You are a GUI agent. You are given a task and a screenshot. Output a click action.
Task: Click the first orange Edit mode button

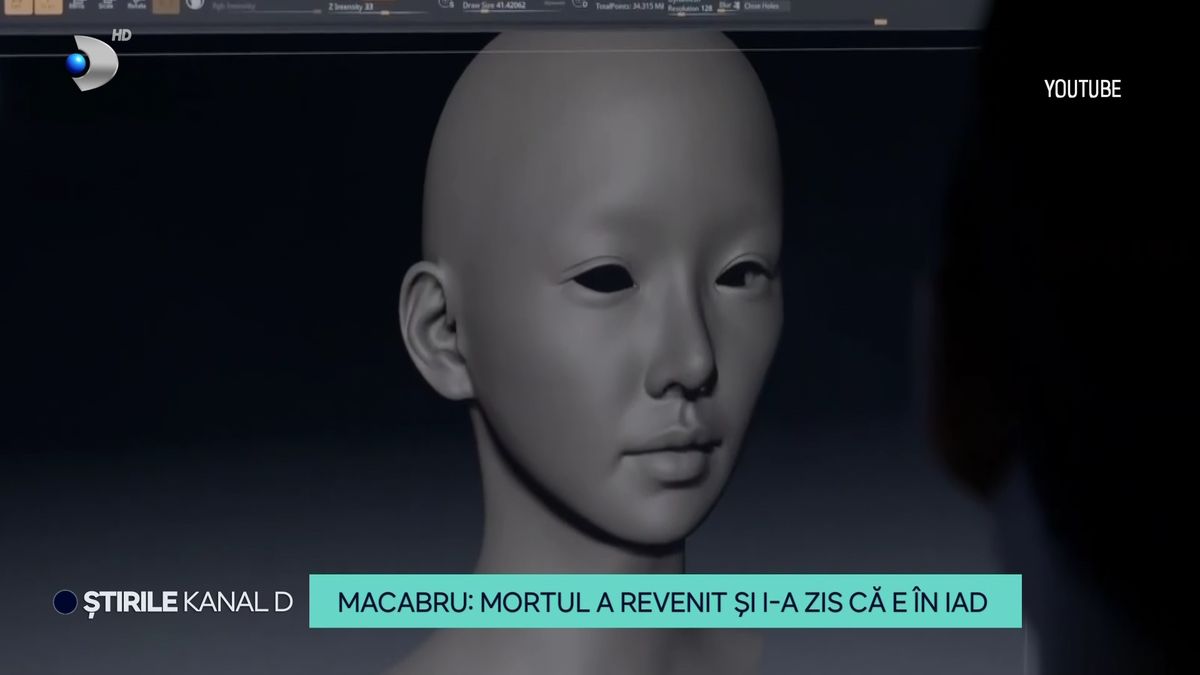point(16,5)
